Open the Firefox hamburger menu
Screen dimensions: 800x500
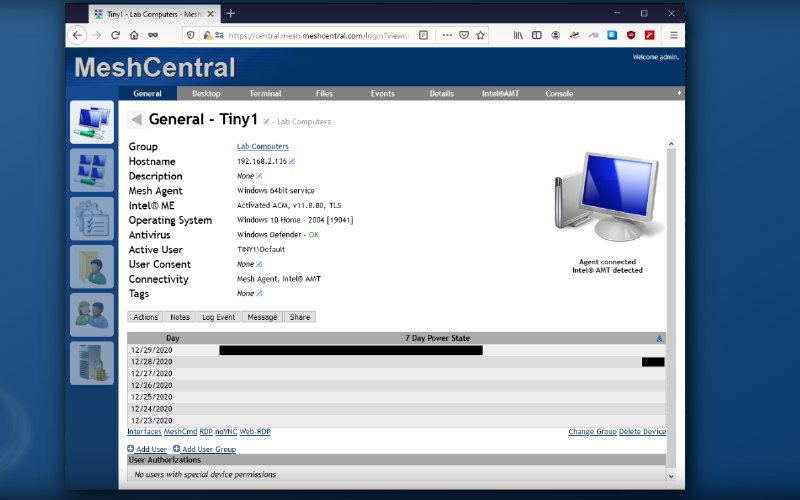click(673, 35)
